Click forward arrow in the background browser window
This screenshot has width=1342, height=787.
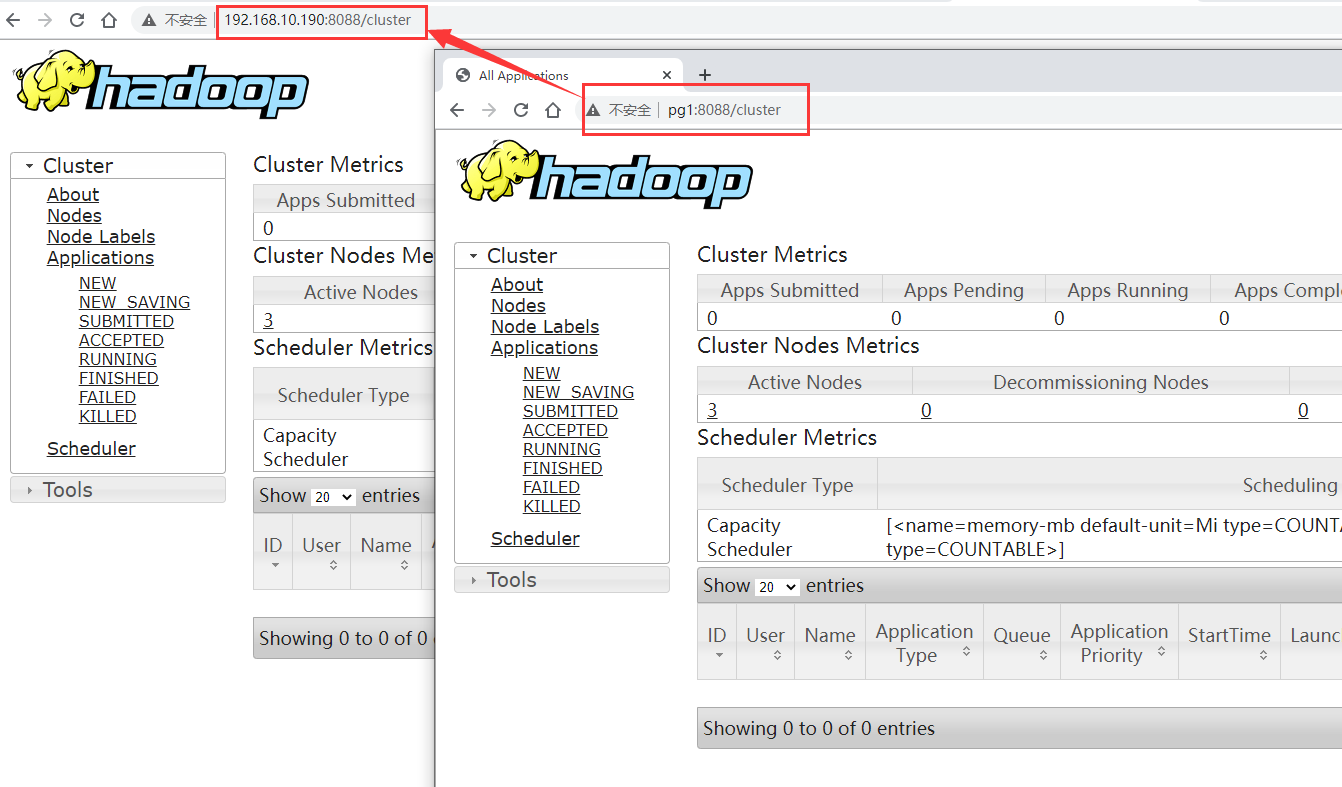(x=45, y=20)
